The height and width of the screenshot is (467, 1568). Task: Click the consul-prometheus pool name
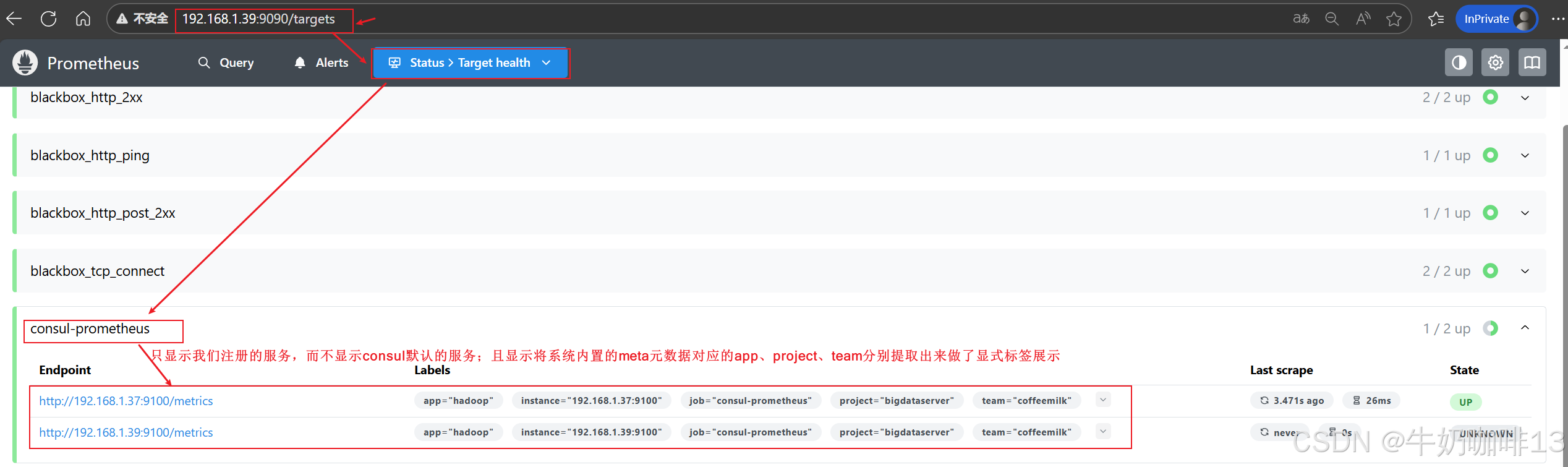click(90, 328)
